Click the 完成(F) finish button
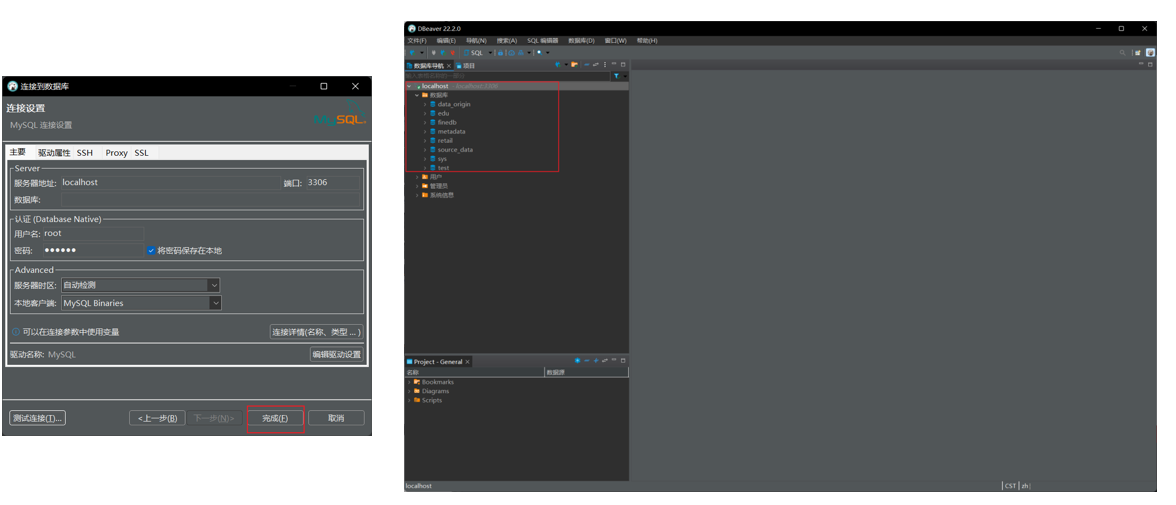Viewport: 1176px width, 505px height. point(275,418)
